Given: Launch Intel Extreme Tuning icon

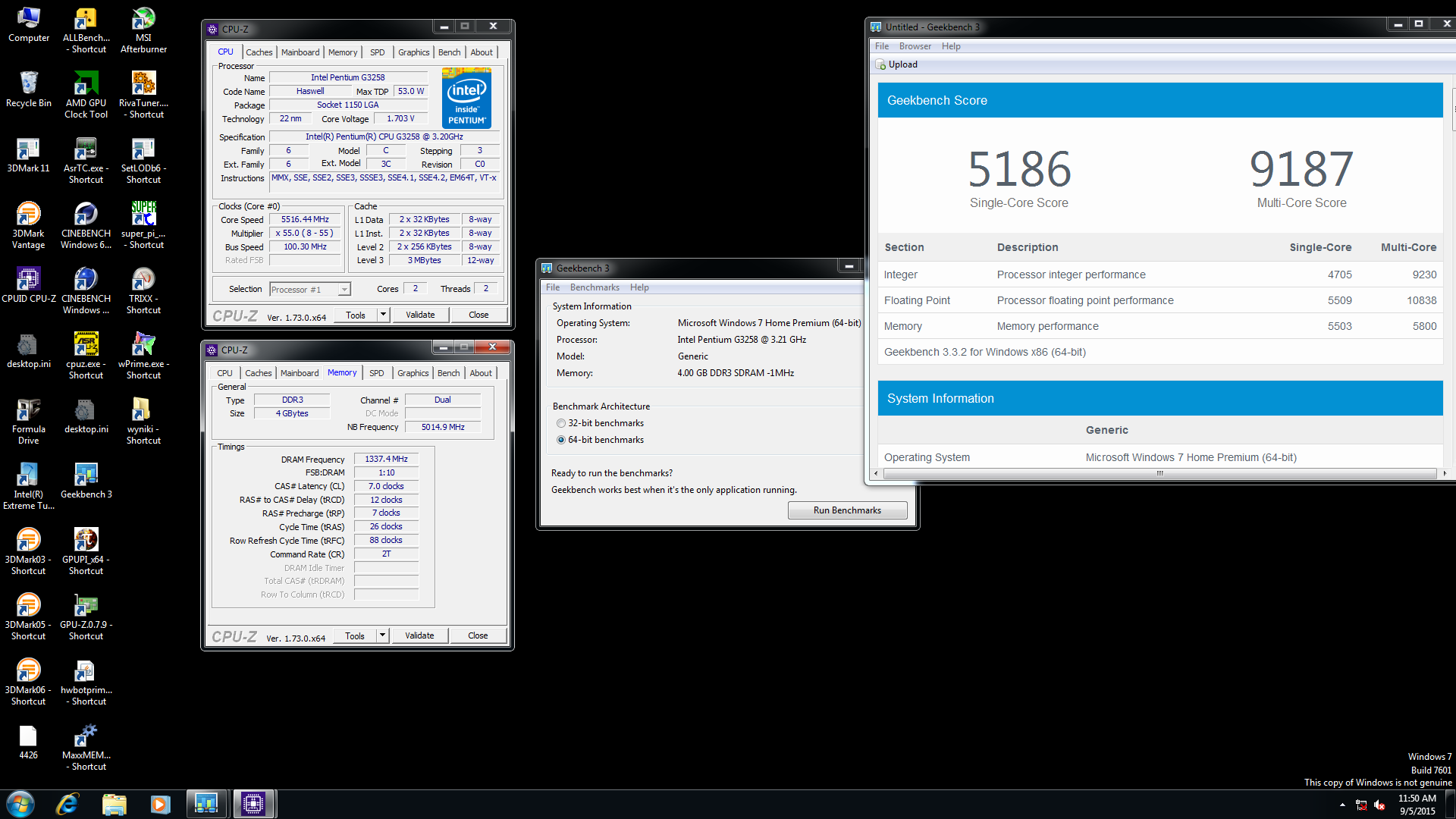Looking at the screenshot, I should point(29,487).
